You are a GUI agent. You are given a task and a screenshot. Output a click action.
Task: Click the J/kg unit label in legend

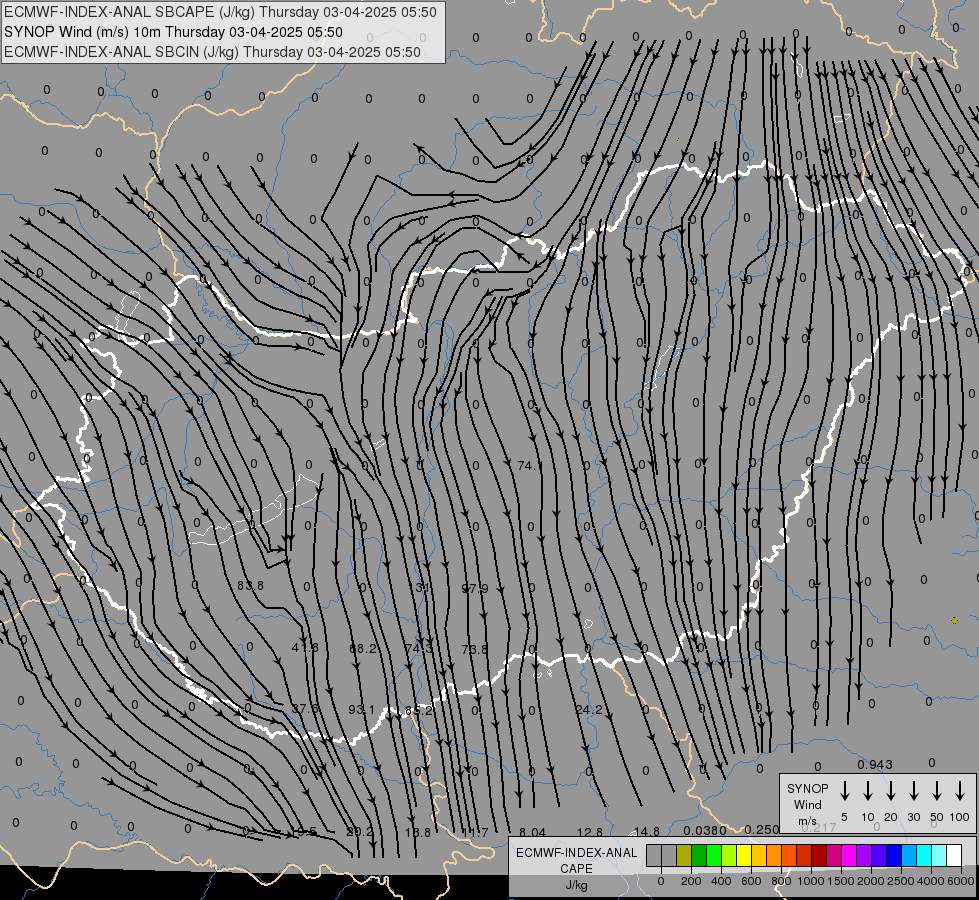coord(576,885)
